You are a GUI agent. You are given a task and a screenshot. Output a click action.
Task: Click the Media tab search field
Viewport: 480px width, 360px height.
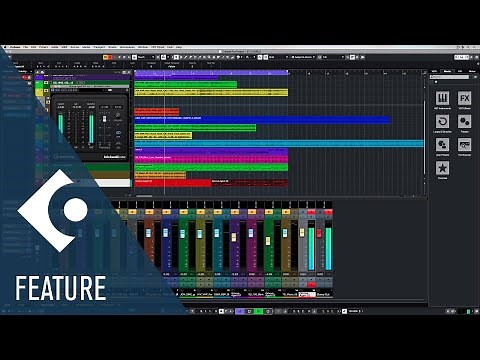point(450,77)
